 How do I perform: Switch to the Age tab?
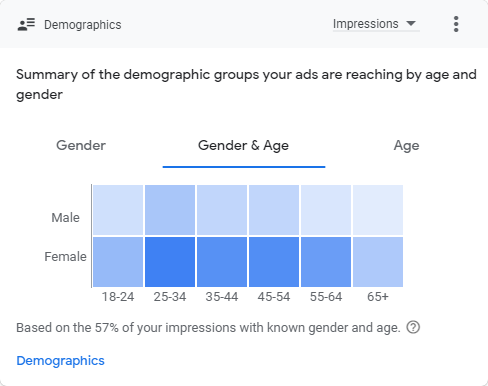coord(406,146)
